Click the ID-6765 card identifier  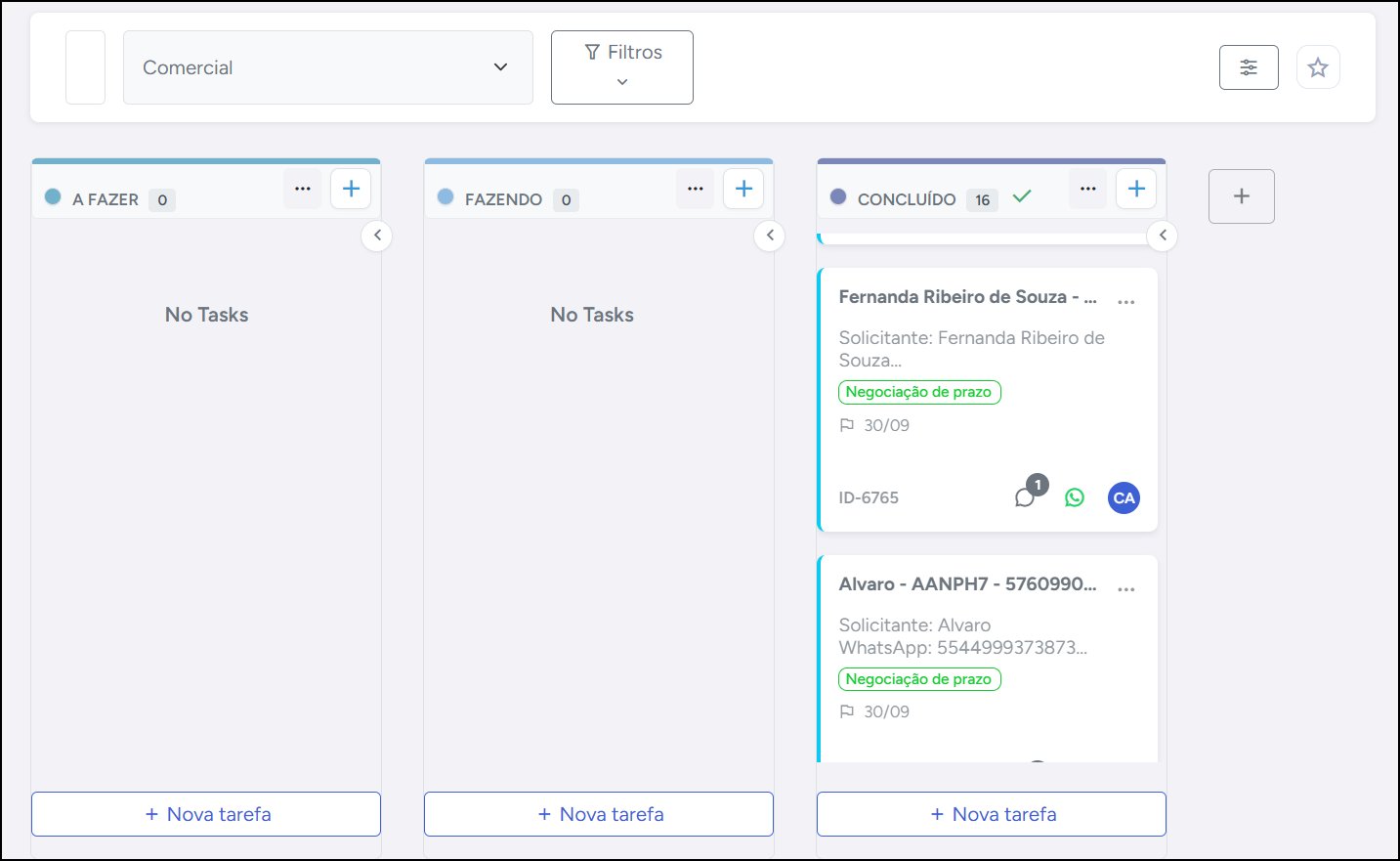(x=869, y=497)
